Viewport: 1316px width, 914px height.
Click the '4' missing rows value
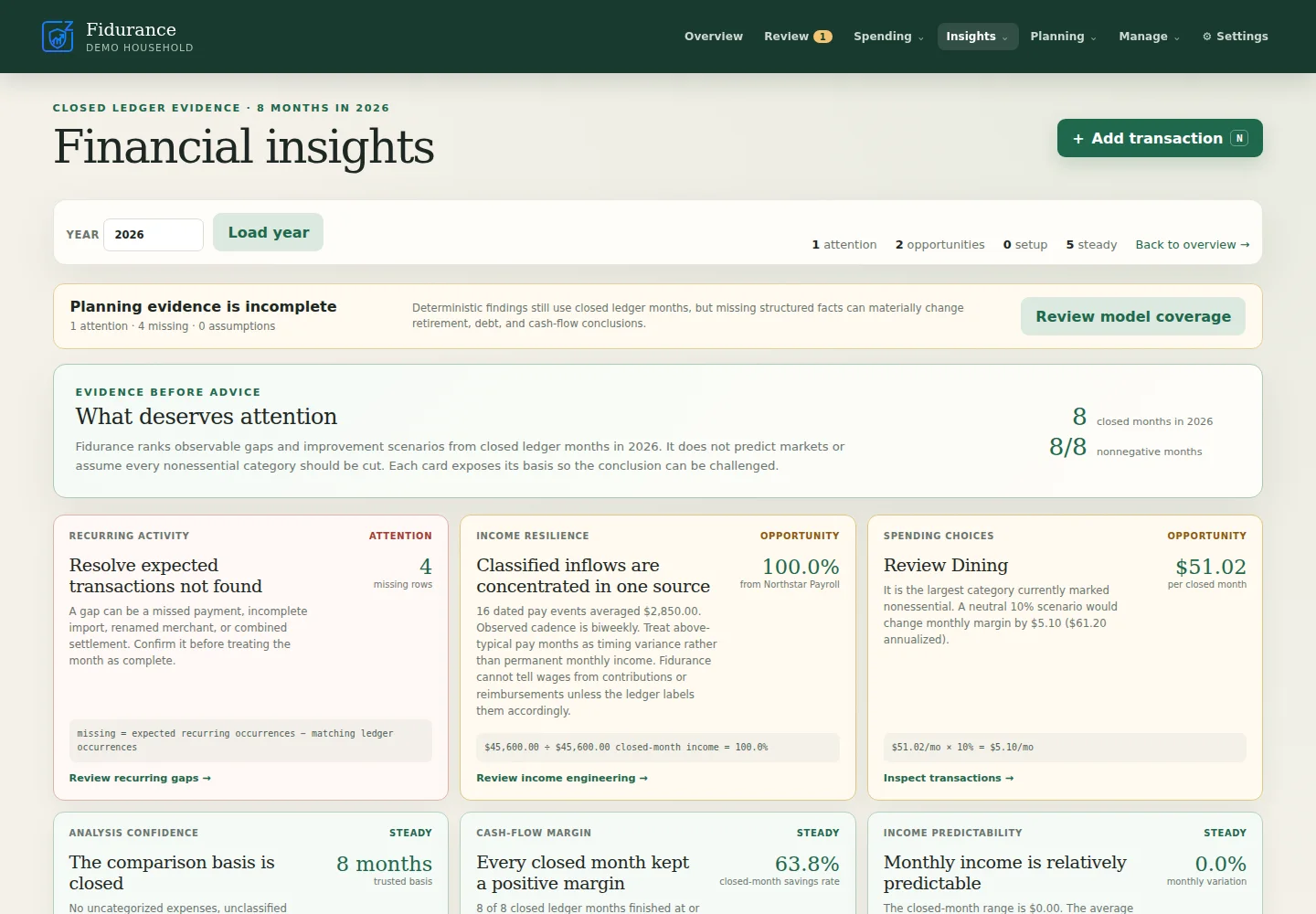click(426, 567)
